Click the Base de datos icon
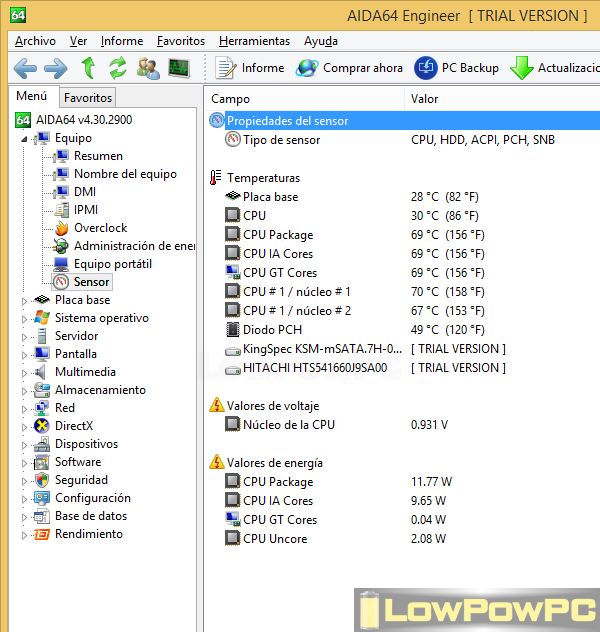The image size is (600, 632). point(42,516)
